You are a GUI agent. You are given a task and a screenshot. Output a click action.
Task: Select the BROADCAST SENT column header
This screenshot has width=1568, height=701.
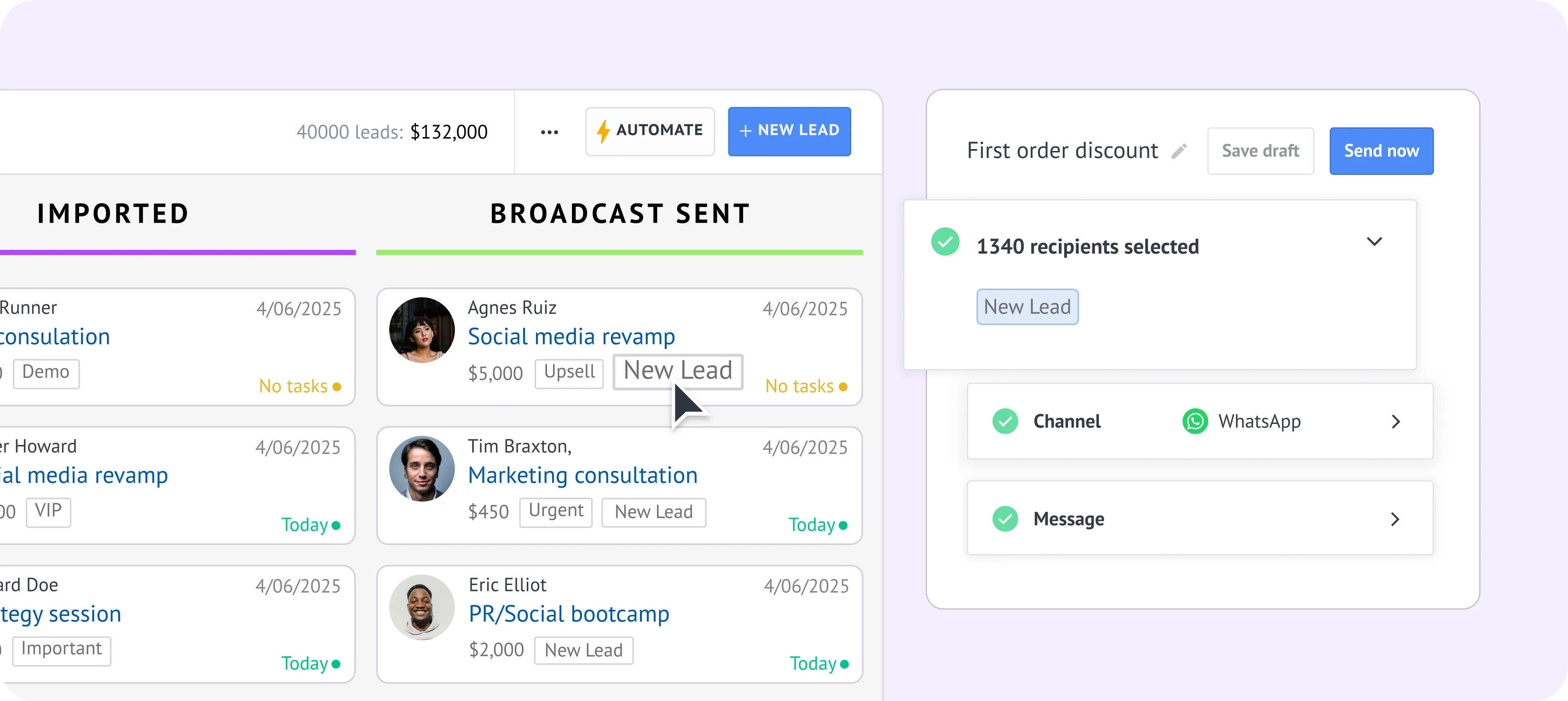[x=620, y=214]
